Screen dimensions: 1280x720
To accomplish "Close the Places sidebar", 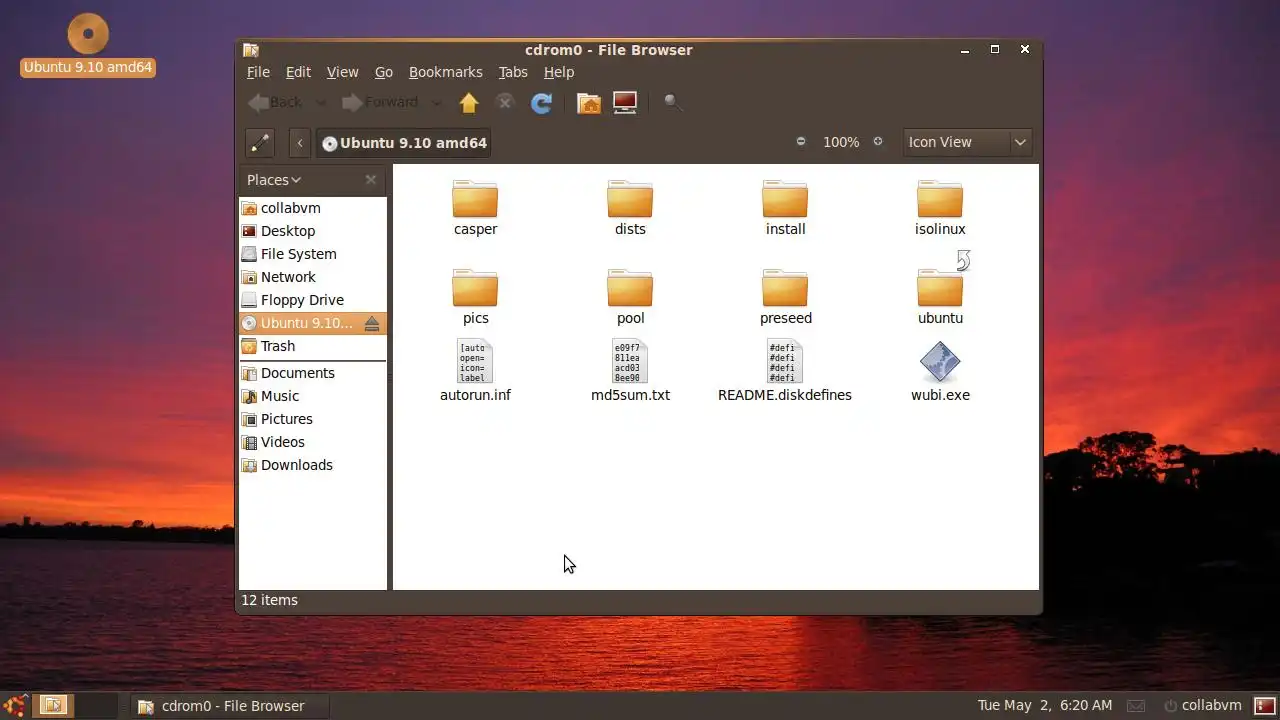I will click(371, 180).
